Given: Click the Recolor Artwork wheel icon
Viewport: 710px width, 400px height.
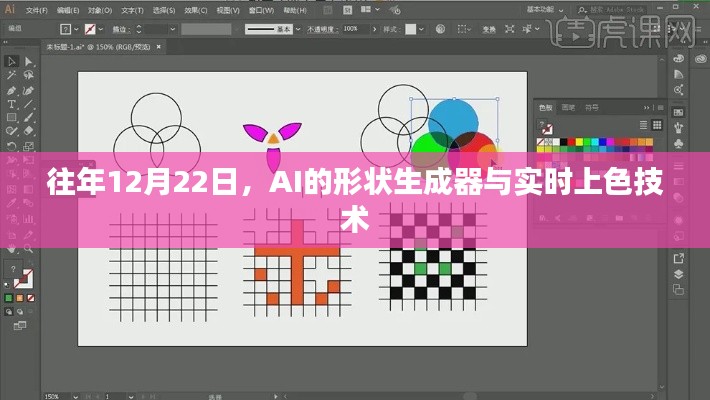Looking at the screenshot, I should pyautogui.click(x=440, y=29).
